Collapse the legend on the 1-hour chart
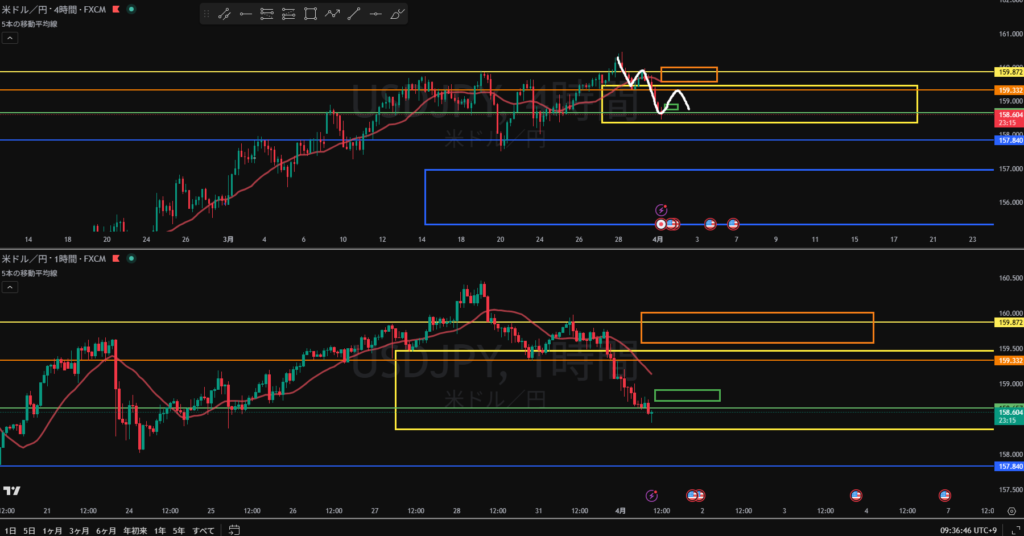 9,288
